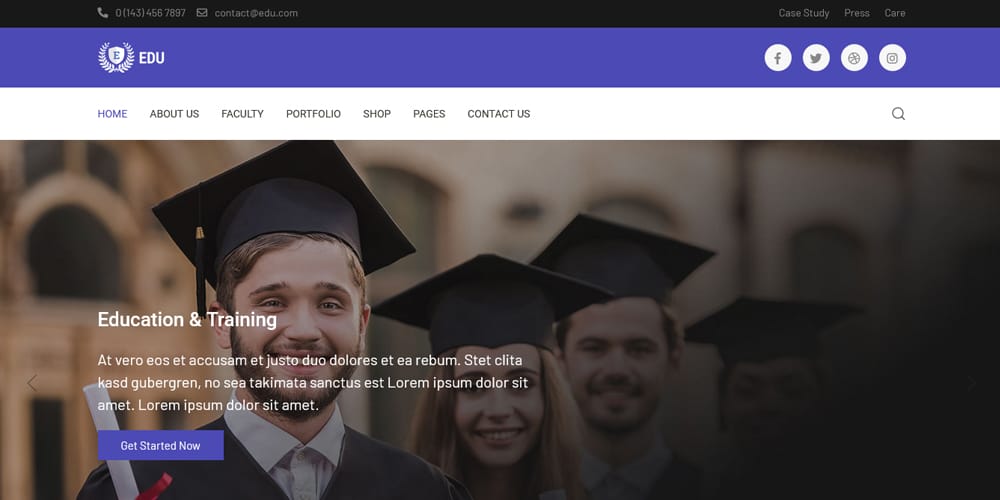The image size is (1000, 500).
Task: Click the envelope email icon
Action: [x=202, y=13]
